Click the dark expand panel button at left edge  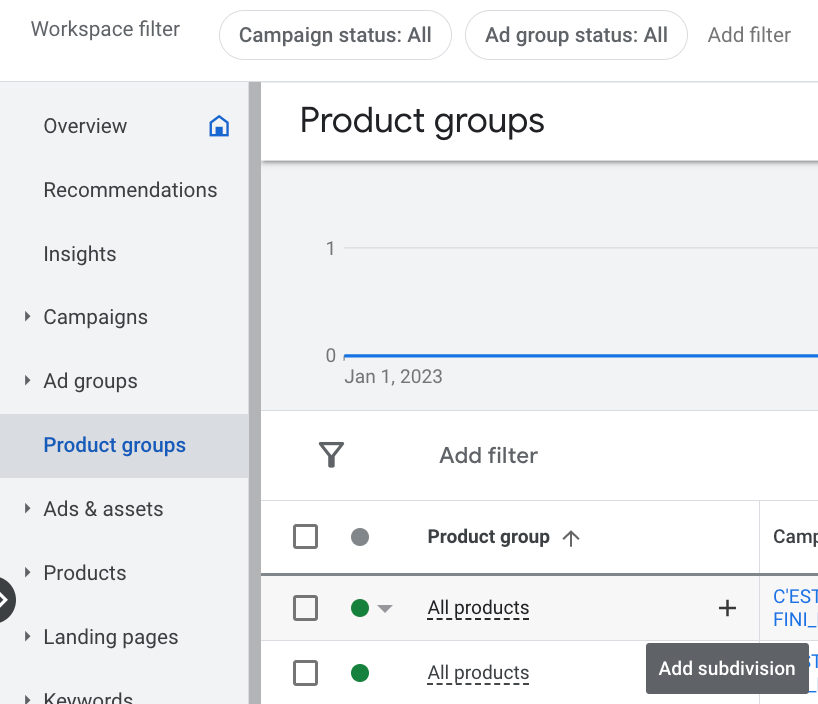6,600
